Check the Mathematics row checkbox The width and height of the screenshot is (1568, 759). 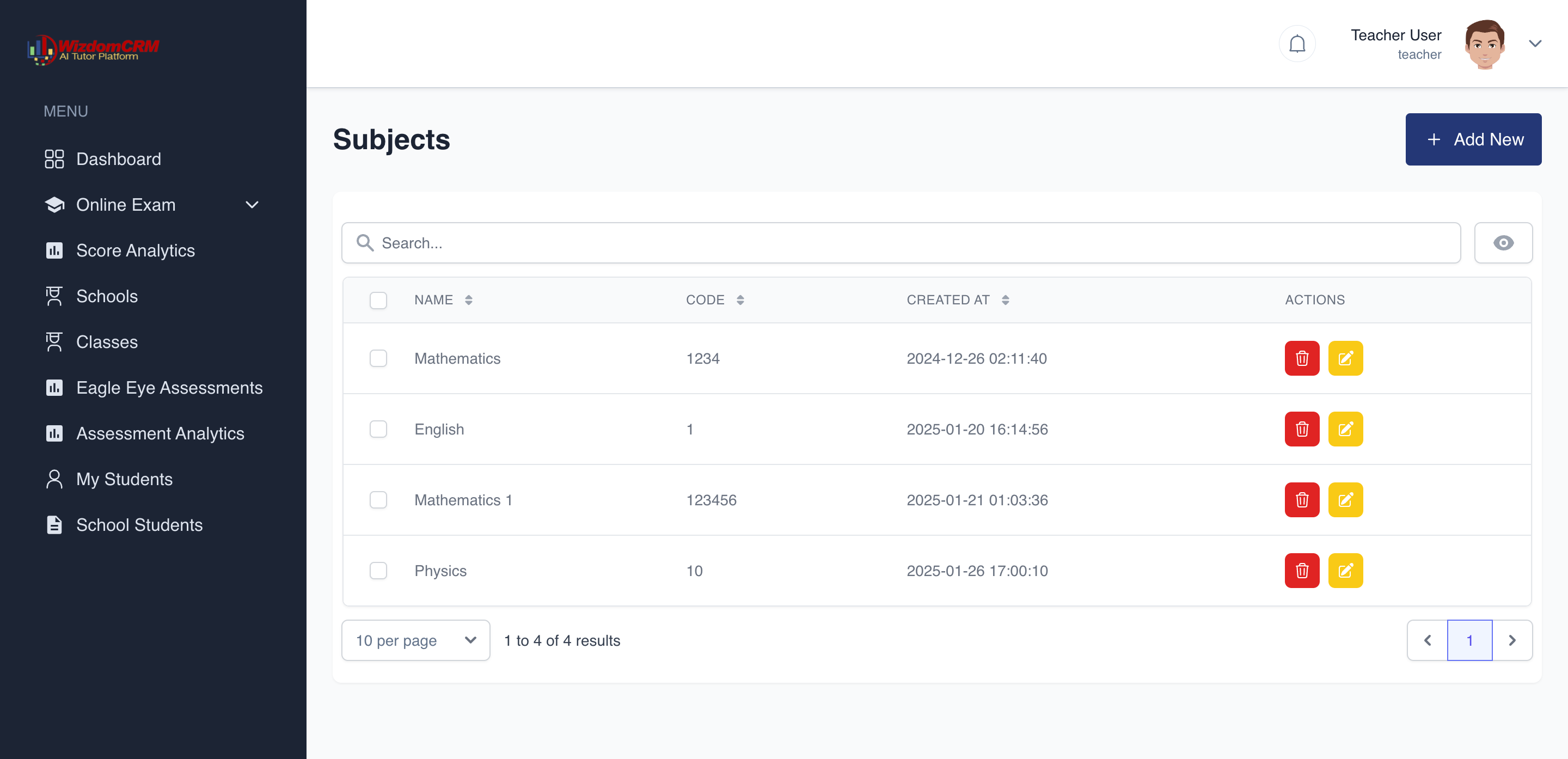[x=378, y=358]
